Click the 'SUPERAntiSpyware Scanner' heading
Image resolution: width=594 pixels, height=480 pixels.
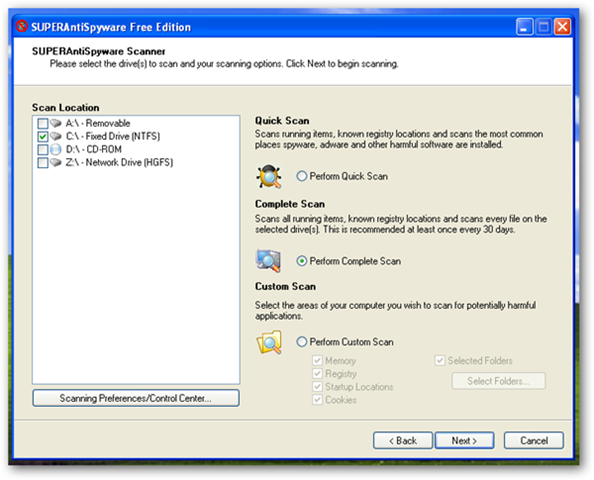(x=98, y=51)
